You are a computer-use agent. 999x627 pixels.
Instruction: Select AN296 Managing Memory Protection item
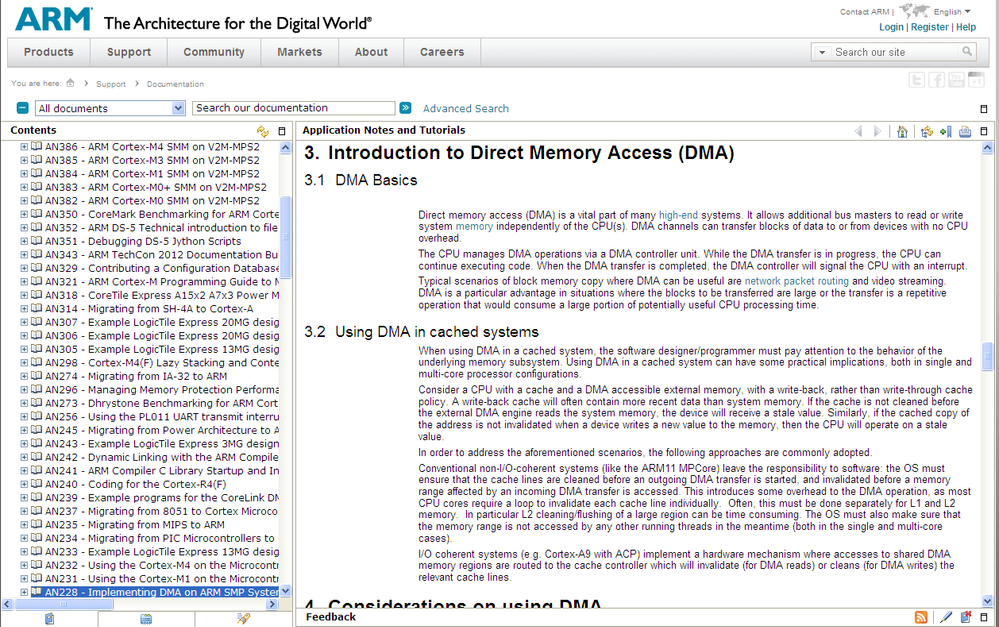coord(162,389)
